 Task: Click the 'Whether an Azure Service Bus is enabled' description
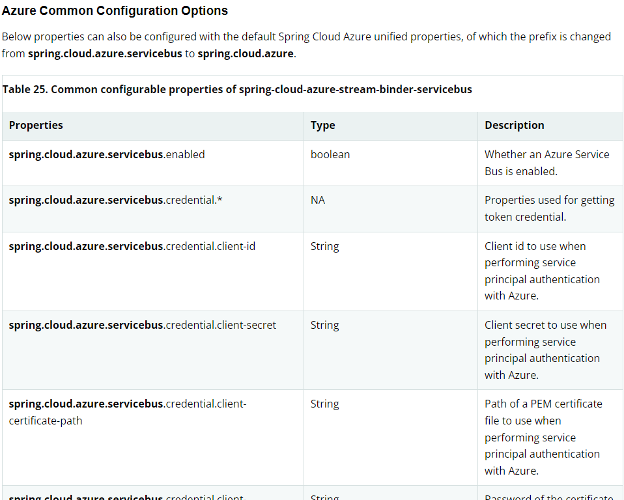click(546, 163)
